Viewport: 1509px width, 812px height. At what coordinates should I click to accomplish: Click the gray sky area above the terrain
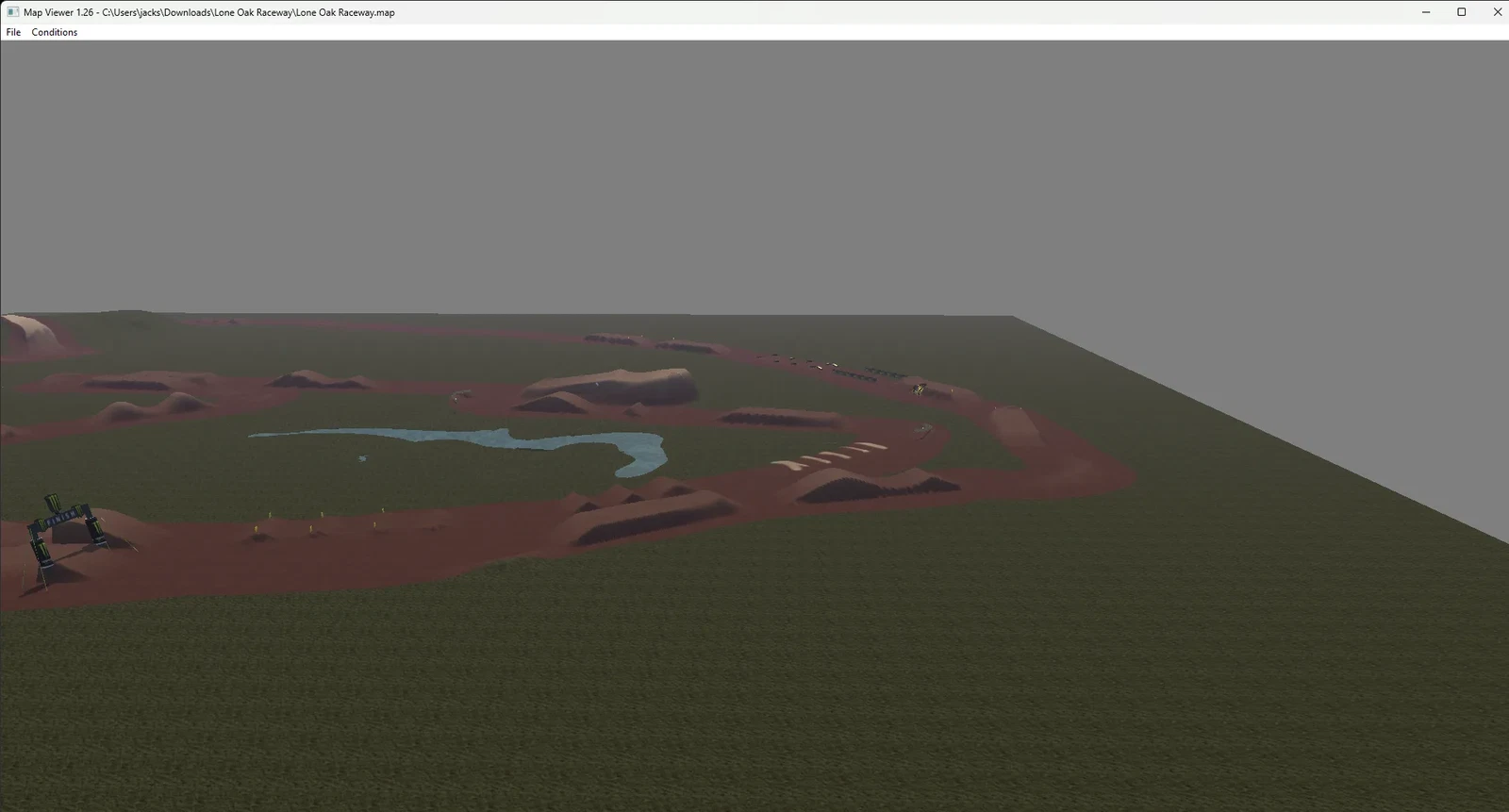[x=754, y=170]
